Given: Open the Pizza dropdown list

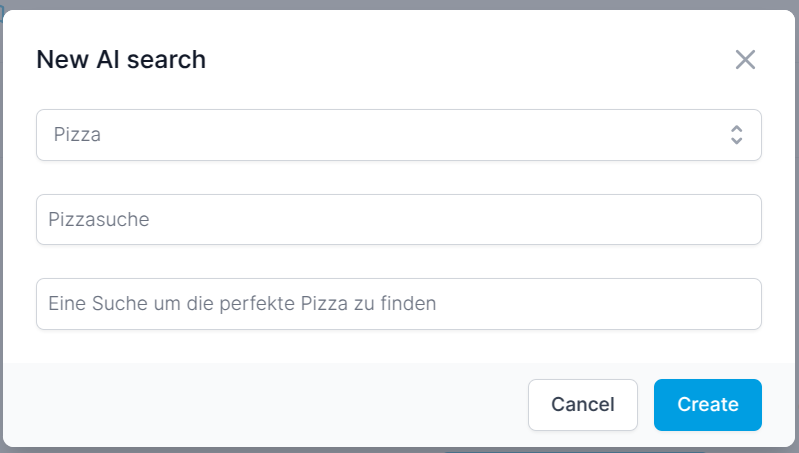Looking at the screenshot, I should [399, 135].
